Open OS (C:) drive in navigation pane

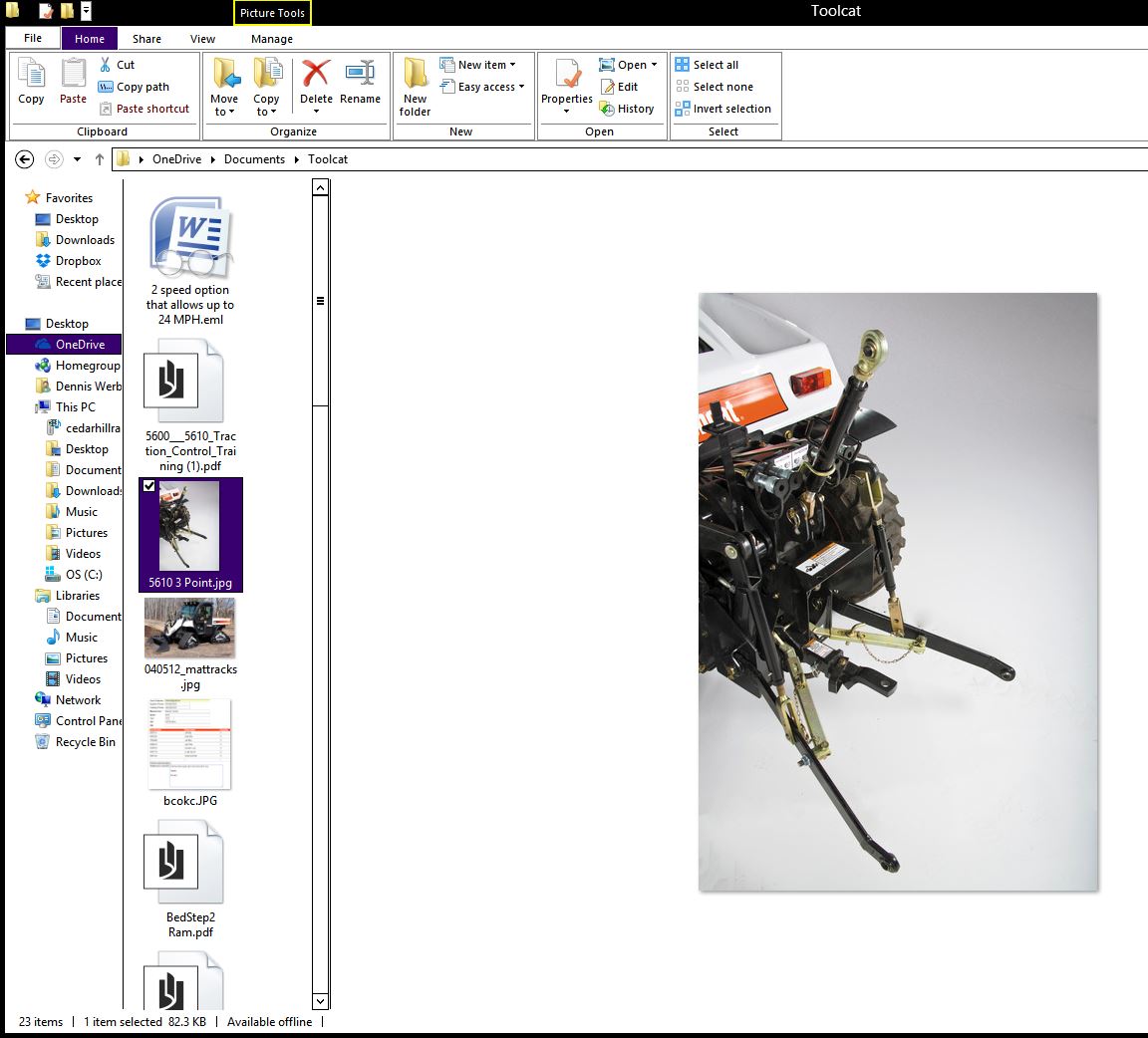[x=74, y=575]
